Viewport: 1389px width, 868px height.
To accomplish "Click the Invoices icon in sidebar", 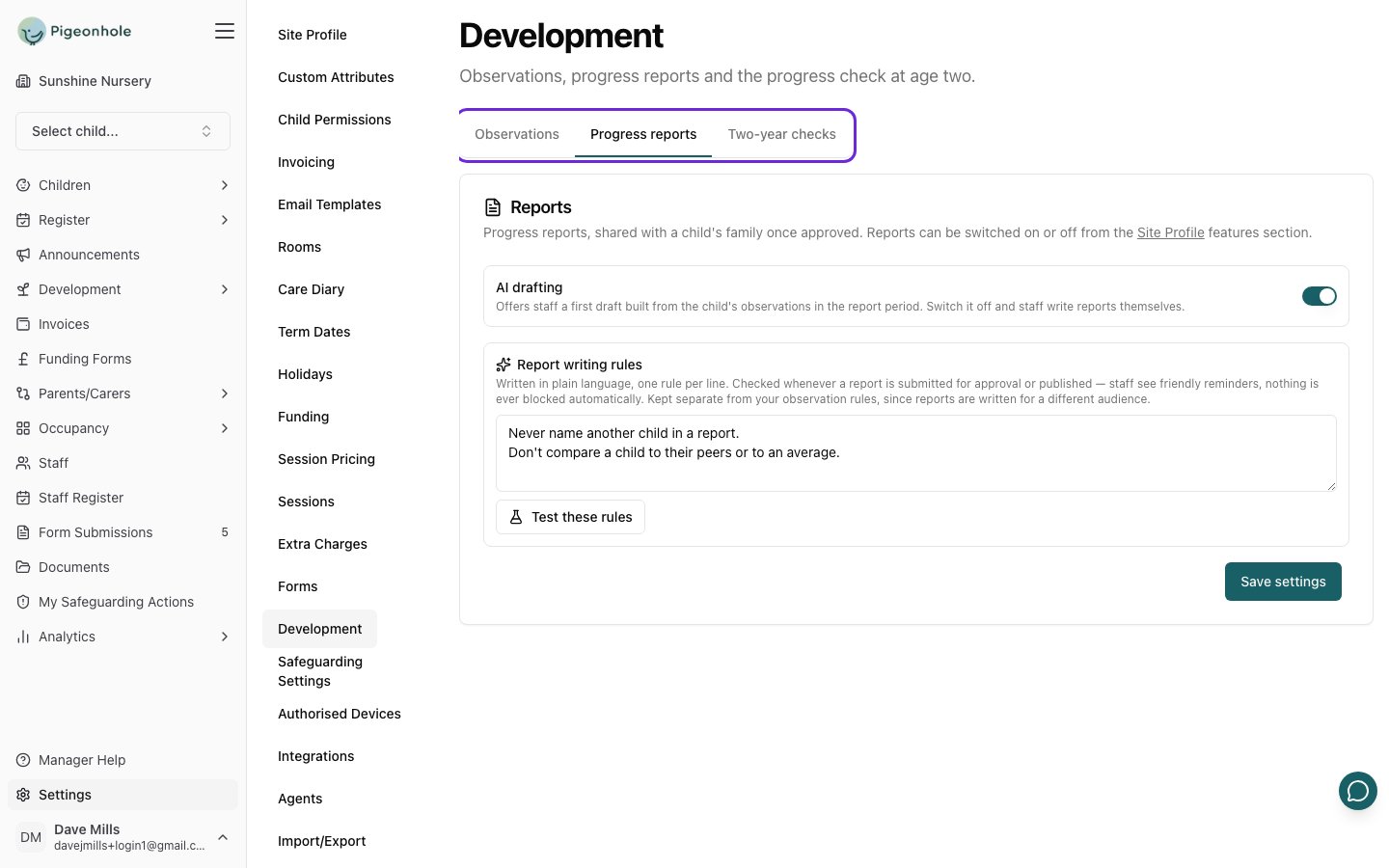I will (x=23, y=324).
